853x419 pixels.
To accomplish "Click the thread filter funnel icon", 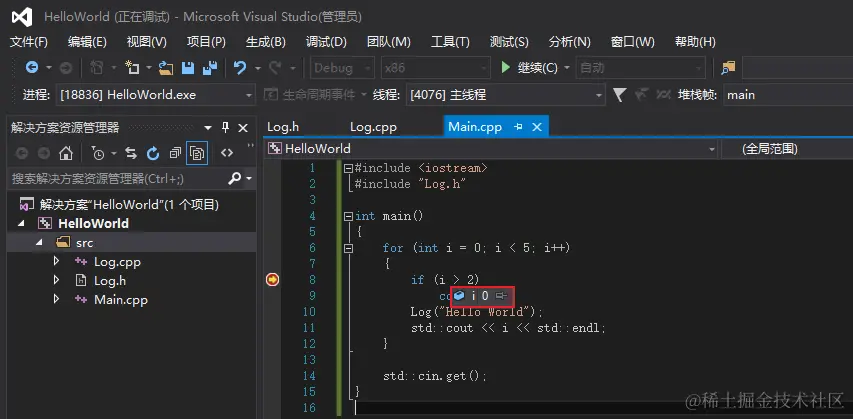I will [x=619, y=95].
